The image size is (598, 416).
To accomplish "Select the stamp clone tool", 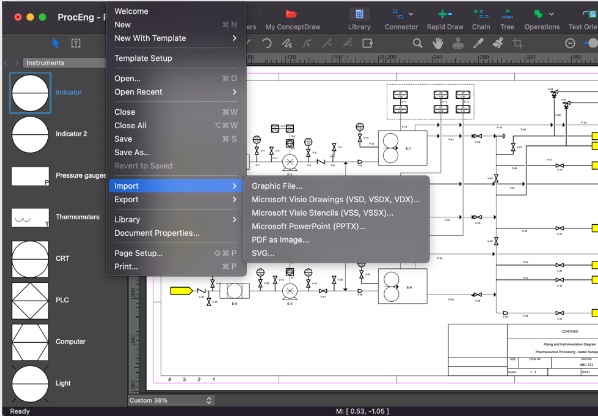I will pyautogui.click(x=458, y=43).
